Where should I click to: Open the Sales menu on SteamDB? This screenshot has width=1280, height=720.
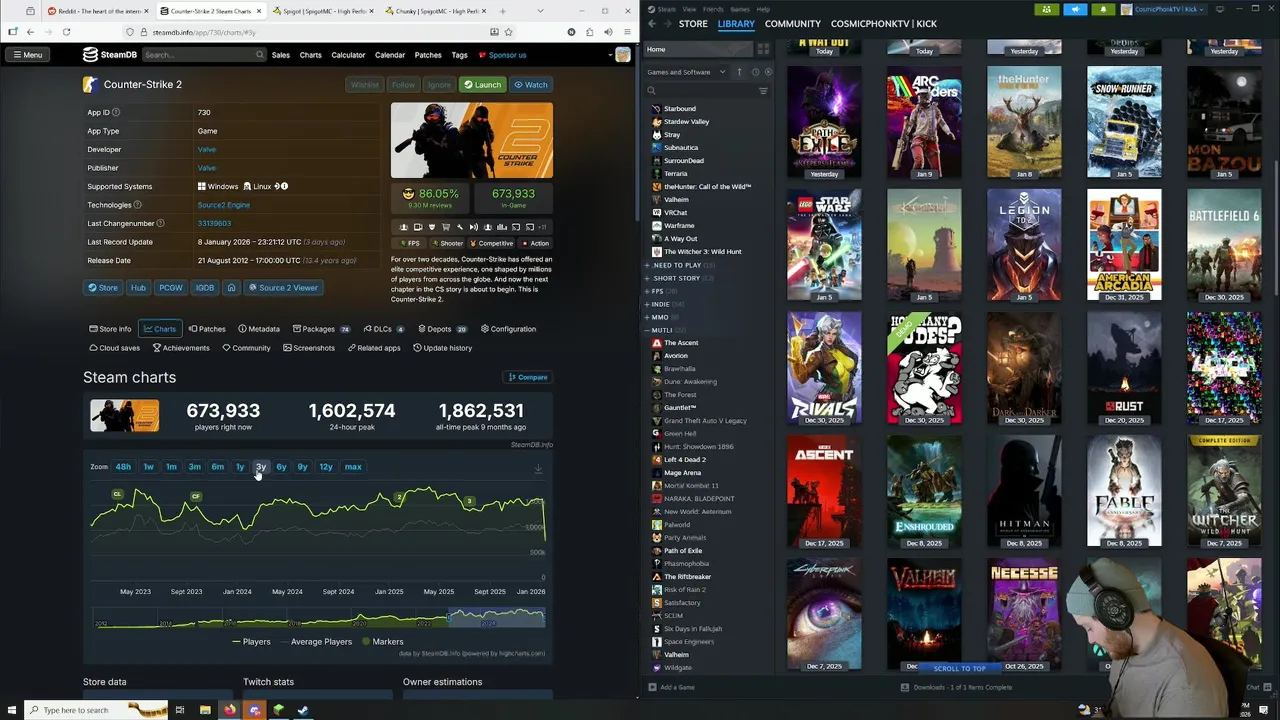281,55
